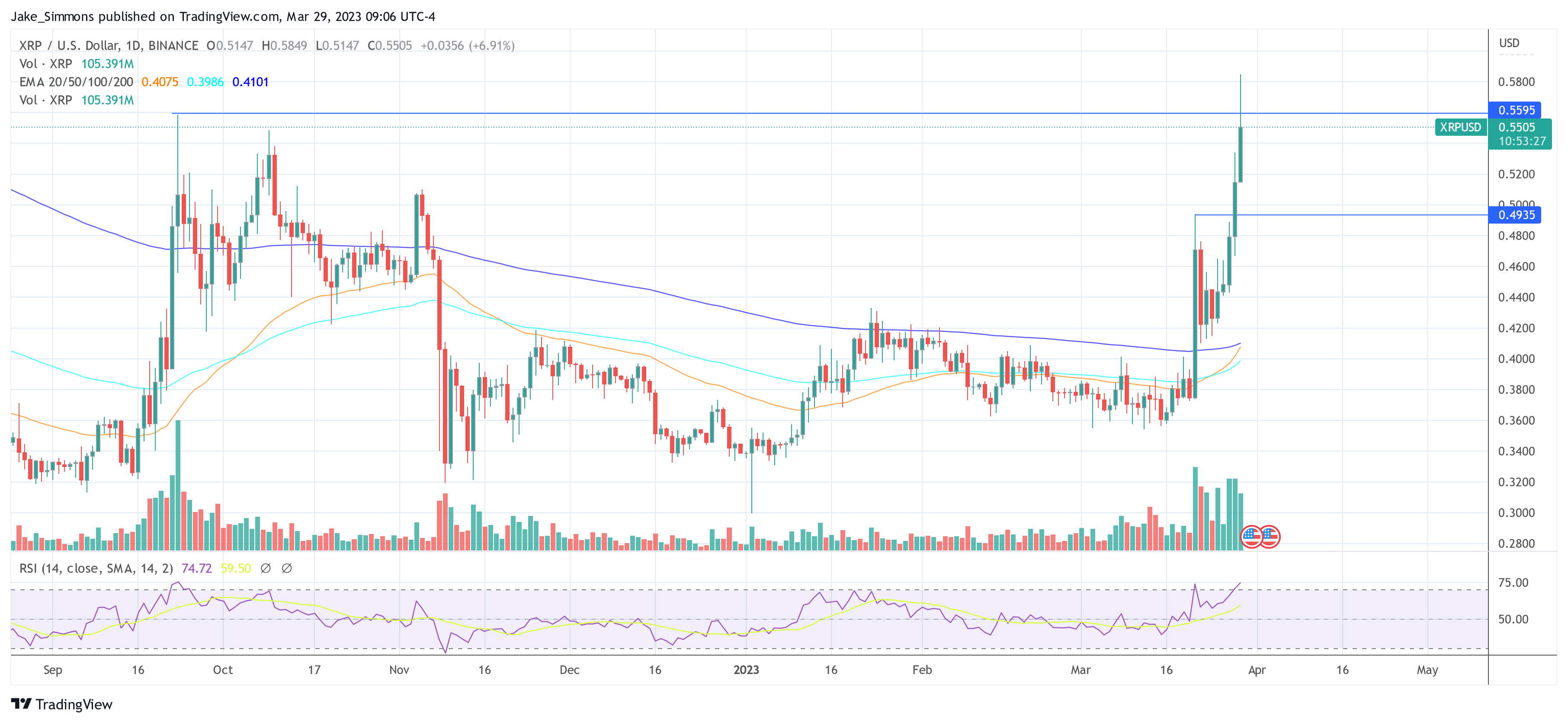Click the Dec label on the time axis
The height and width of the screenshot is (723, 1568).
click(x=569, y=670)
